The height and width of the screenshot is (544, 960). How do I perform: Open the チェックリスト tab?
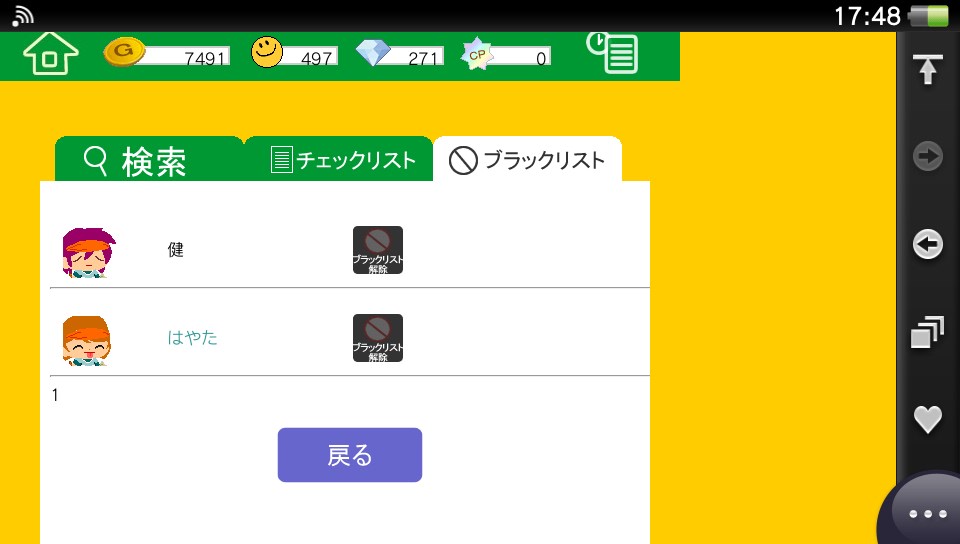(339, 159)
